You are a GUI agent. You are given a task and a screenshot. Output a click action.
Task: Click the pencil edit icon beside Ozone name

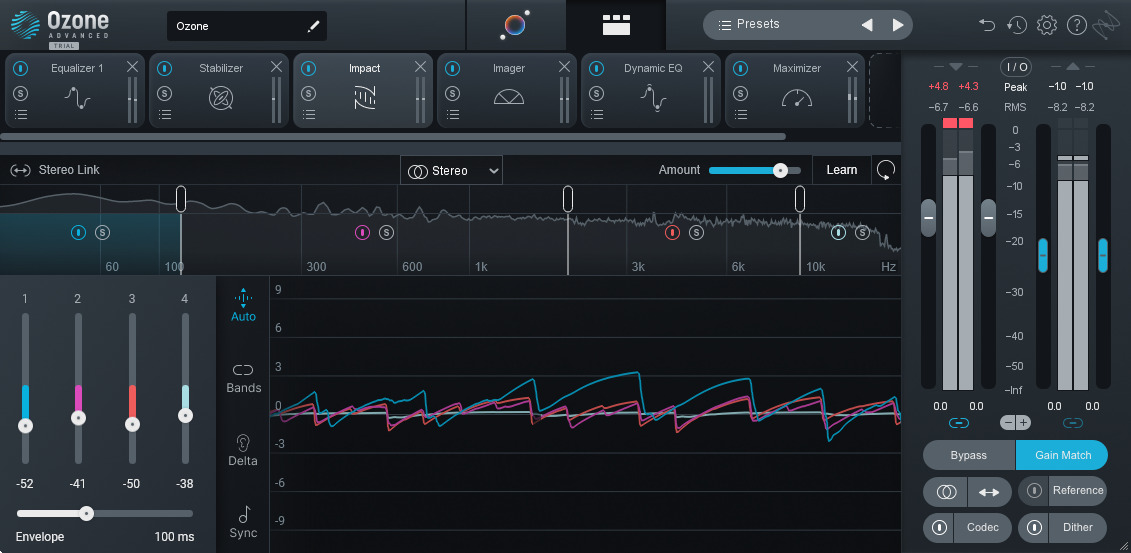pos(313,27)
